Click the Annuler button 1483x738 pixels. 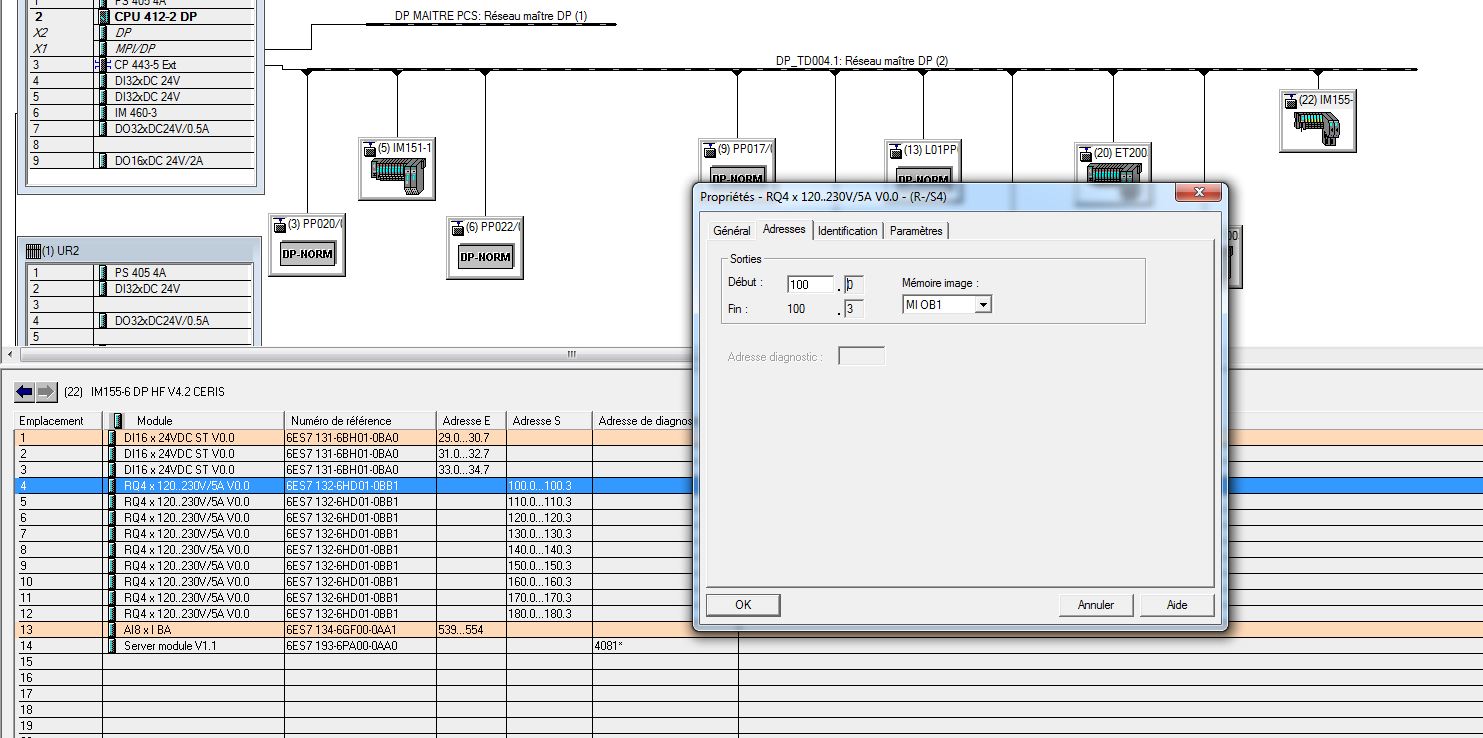coord(1095,605)
